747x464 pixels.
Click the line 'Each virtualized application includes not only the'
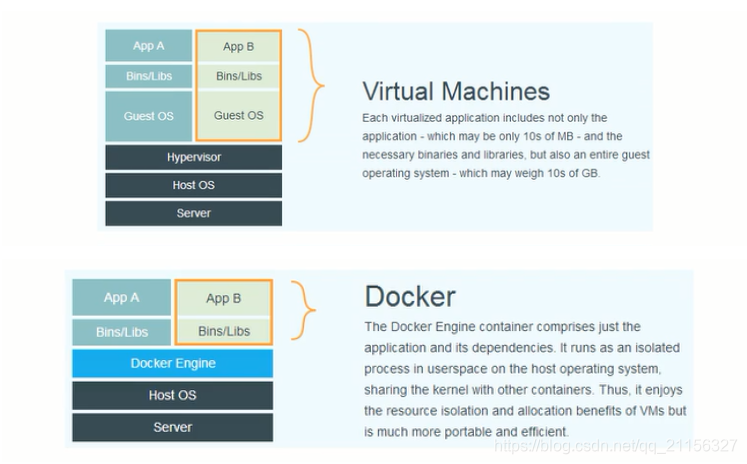click(485, 118)
